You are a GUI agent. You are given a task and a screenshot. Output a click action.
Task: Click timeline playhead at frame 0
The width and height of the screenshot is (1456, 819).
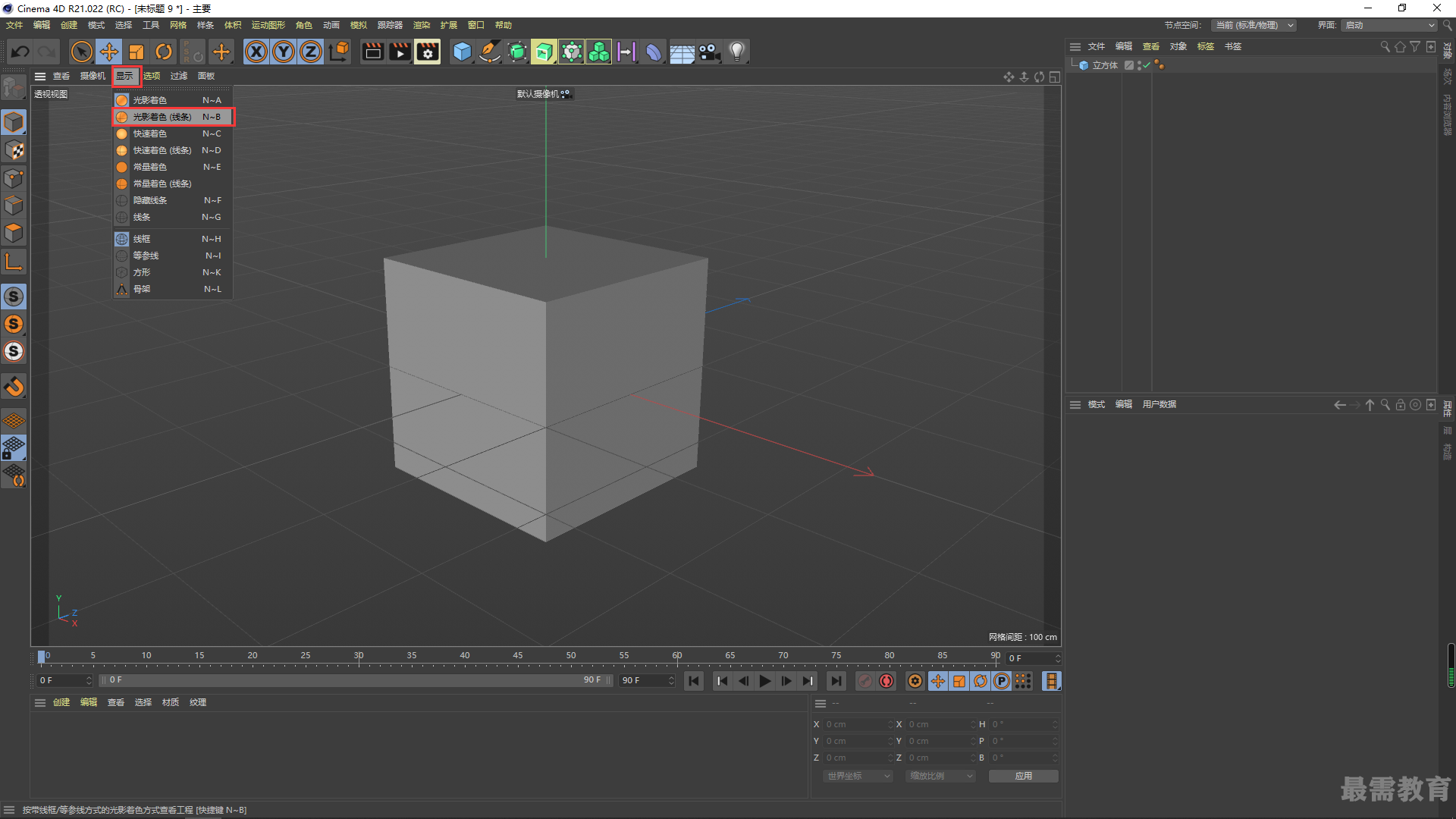click(42, 657)
